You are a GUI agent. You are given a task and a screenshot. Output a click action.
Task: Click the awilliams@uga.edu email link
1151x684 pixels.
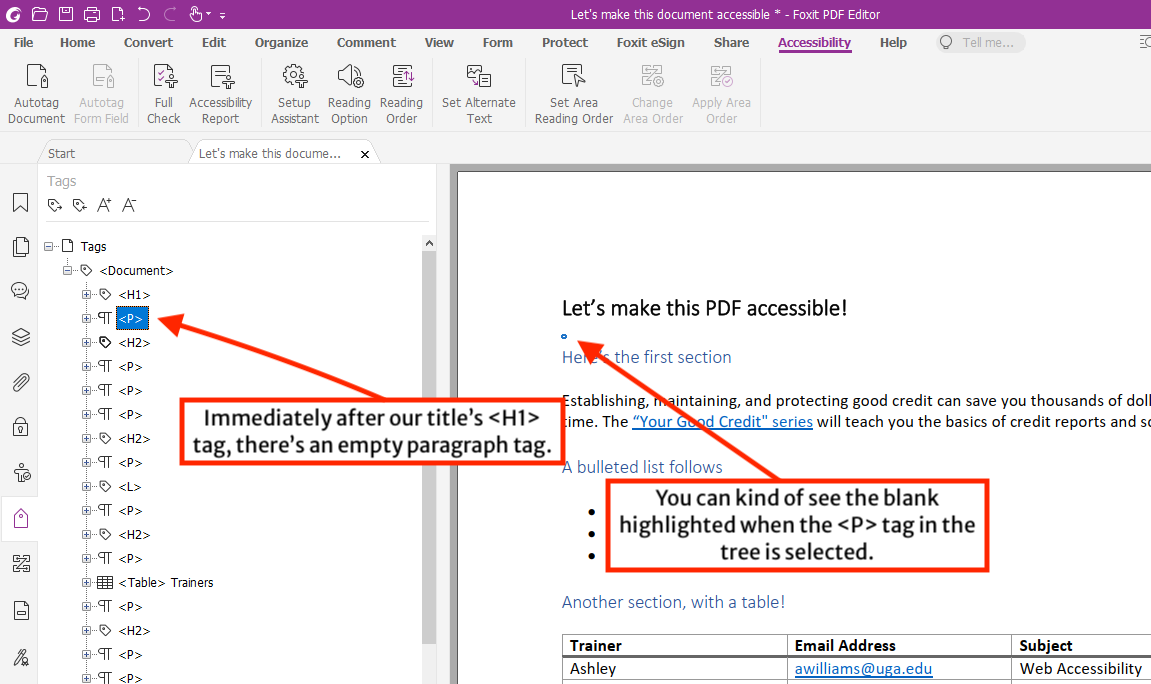tap(863, 668)
